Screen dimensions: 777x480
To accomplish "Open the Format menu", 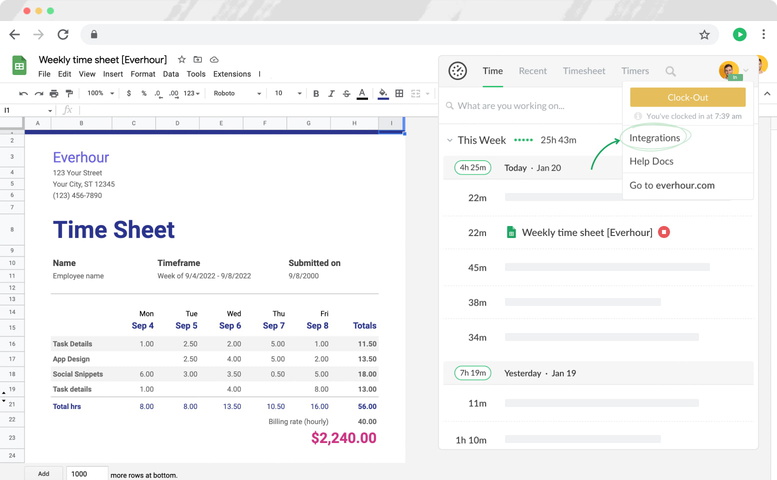I will pos(143,74).
